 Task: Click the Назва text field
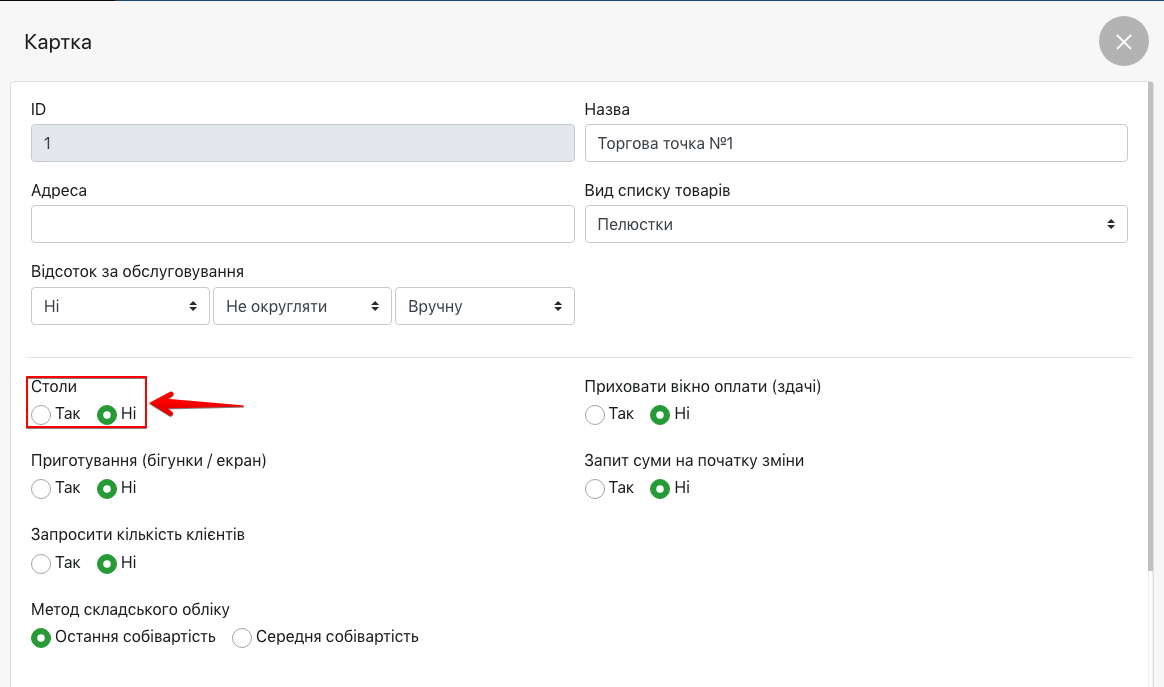pyautogui.click(x=855, y=143)
